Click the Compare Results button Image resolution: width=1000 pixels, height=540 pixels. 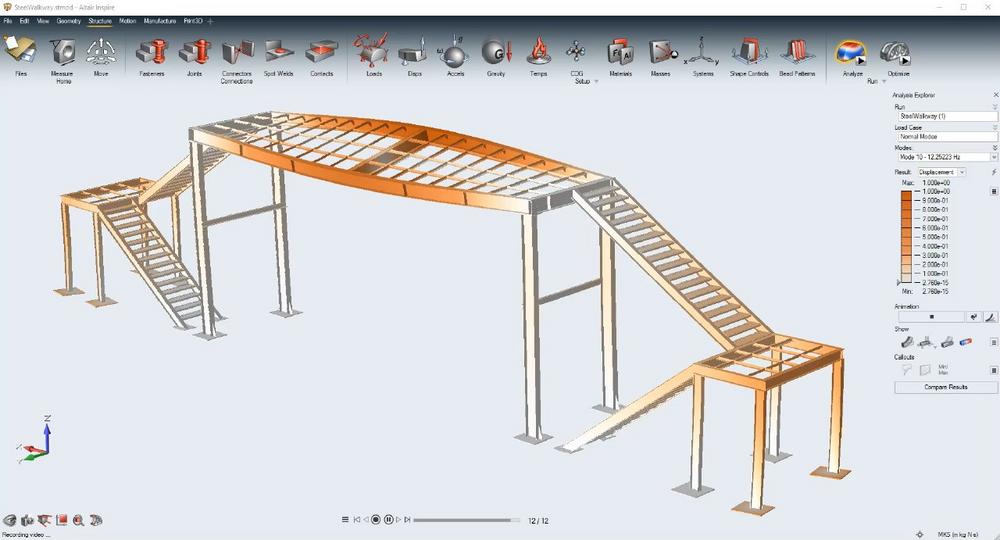(945, 387)
